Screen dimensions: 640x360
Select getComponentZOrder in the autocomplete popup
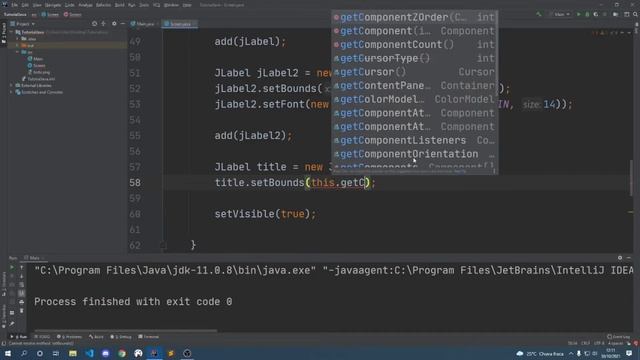[414, 17]
